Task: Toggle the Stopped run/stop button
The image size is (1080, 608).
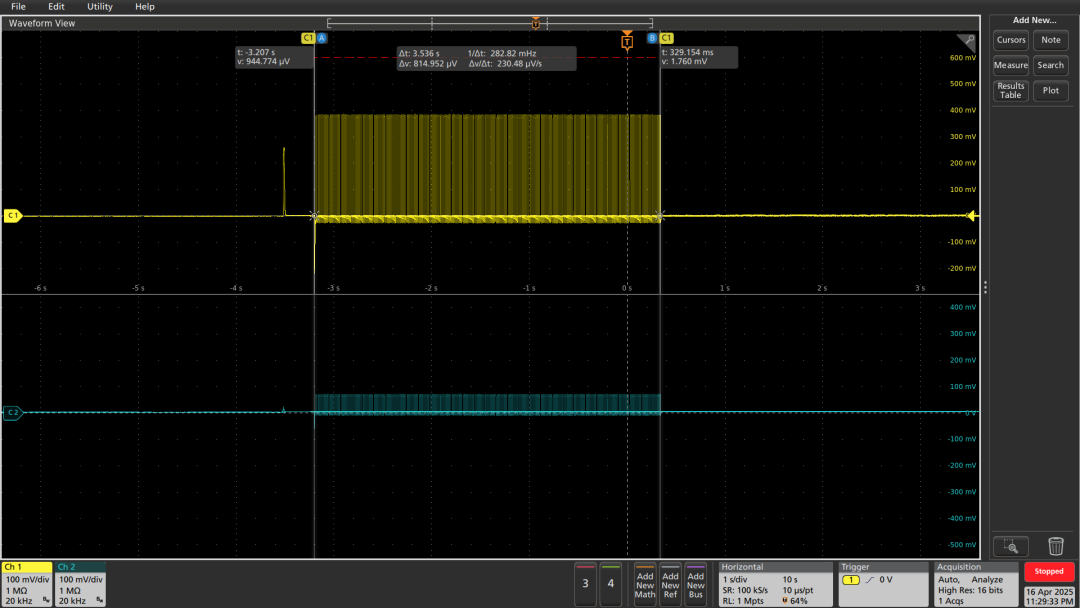Action: point(1049,571)
